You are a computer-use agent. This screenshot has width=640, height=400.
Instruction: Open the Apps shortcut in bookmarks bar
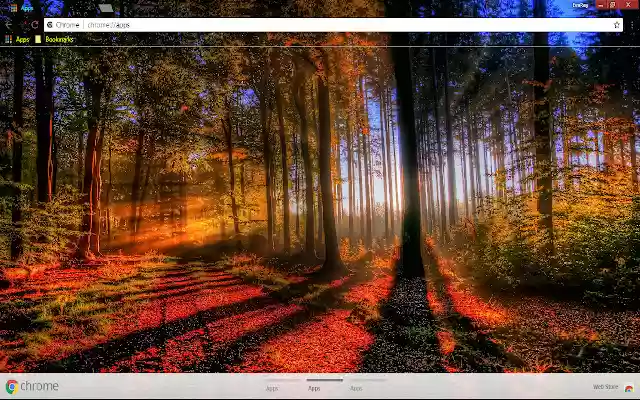tap(18, 39)
